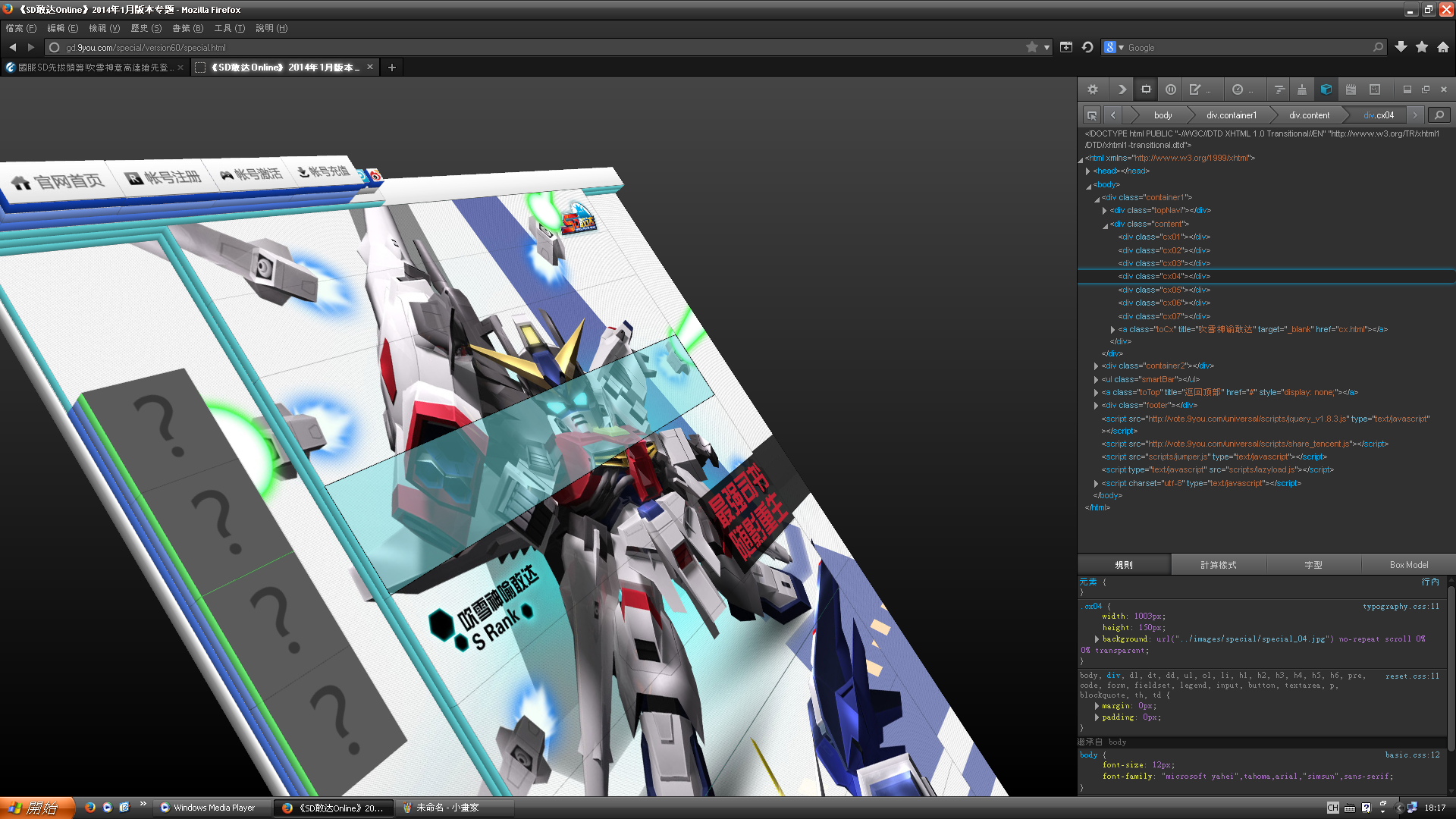Screen dimensions: 1456x819
Task: Open 檔案 File menu
Action: coord(21,28)
